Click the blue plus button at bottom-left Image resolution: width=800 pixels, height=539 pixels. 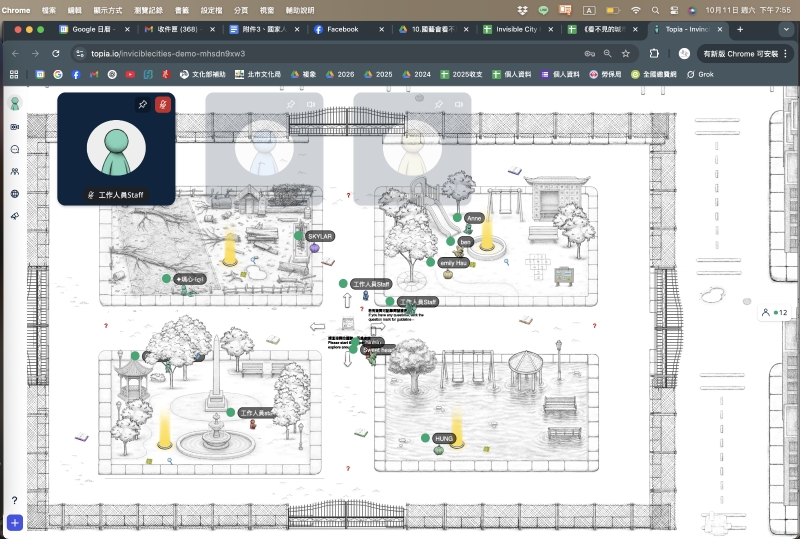click(14, 522)
